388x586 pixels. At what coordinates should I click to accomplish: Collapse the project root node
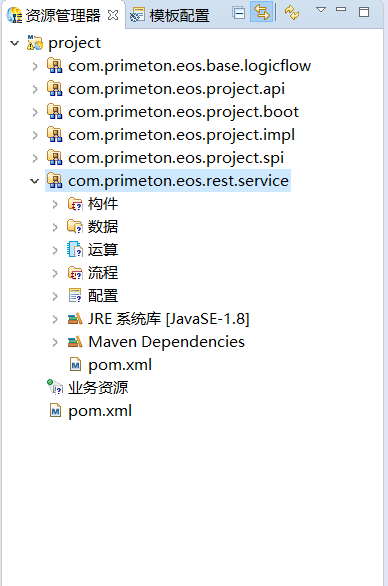(15, 43)
